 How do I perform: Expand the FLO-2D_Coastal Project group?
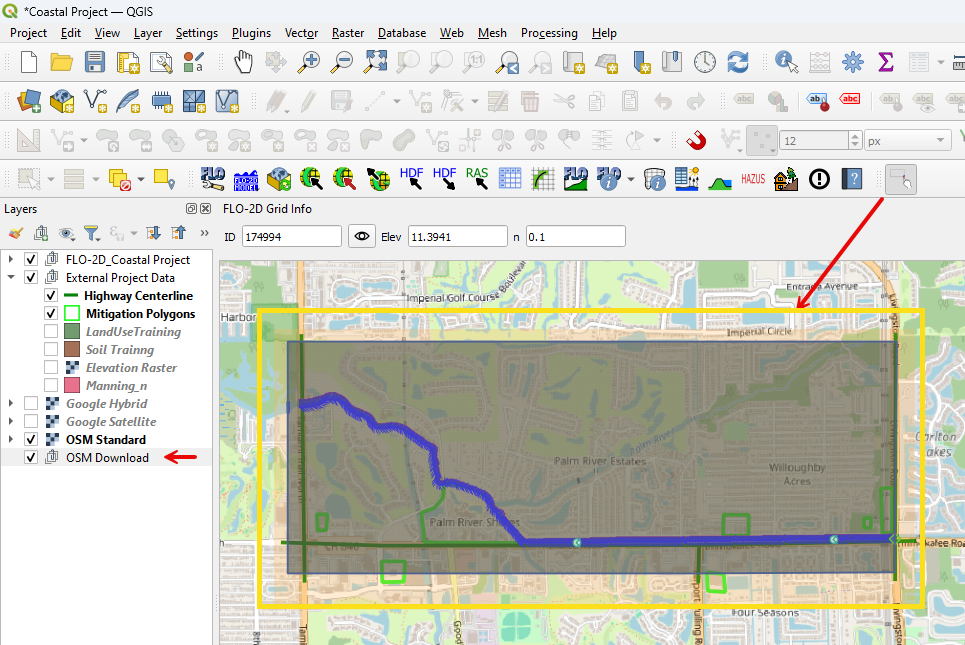[11, 260]
